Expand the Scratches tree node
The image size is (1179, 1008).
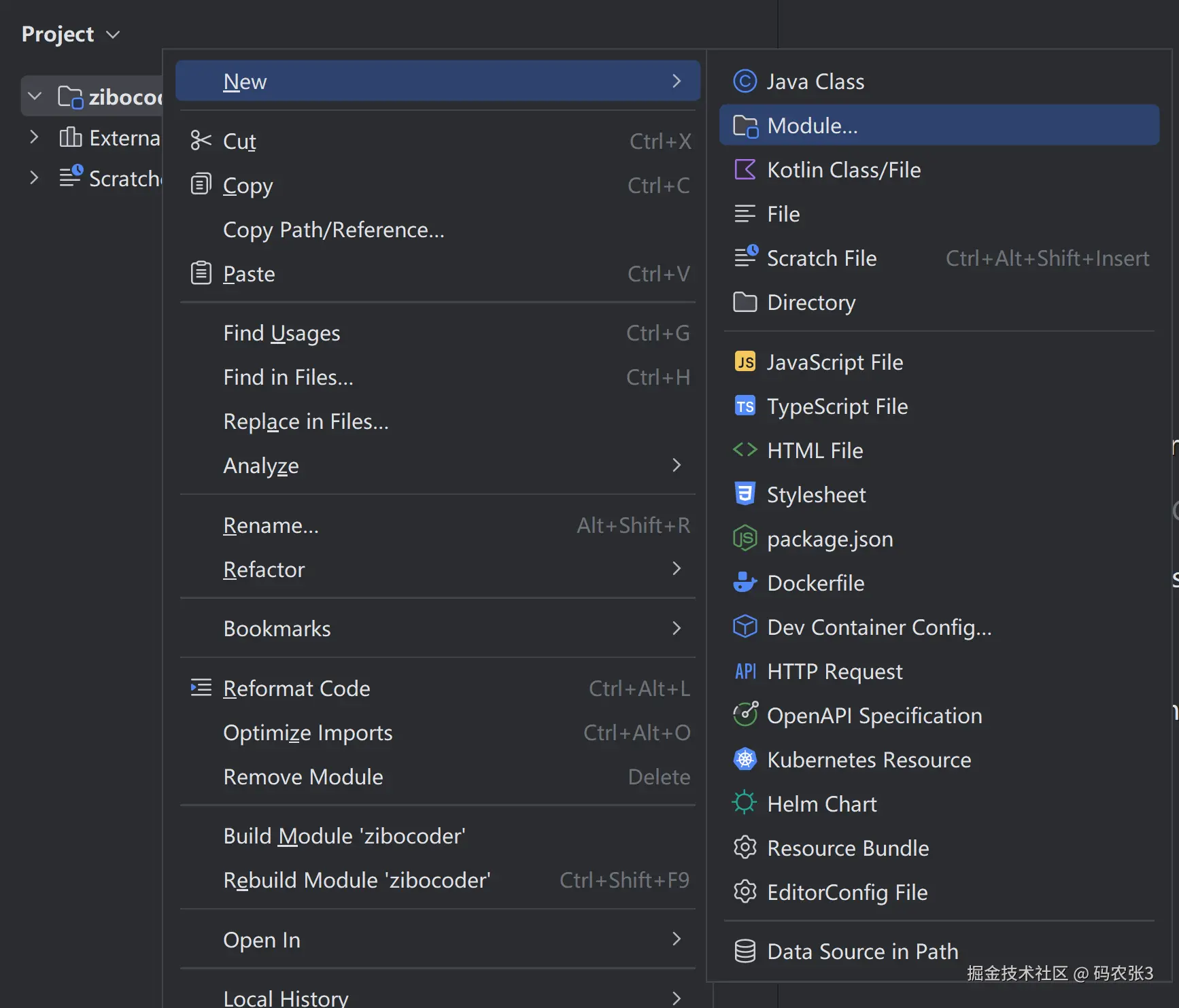coord(35,178)
